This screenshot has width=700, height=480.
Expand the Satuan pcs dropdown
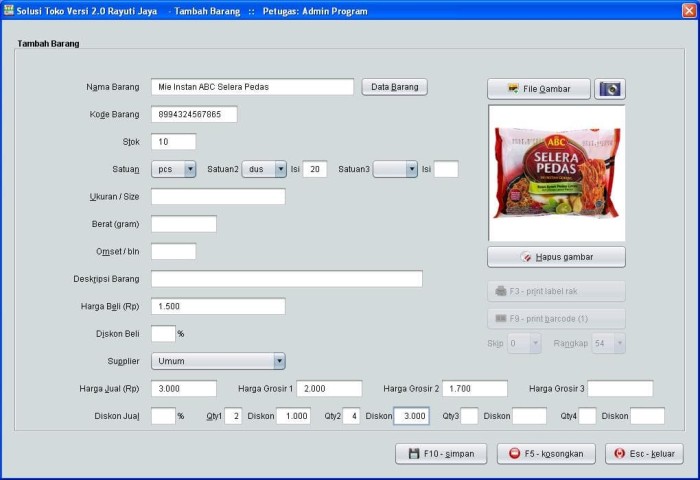click(190, 169)
